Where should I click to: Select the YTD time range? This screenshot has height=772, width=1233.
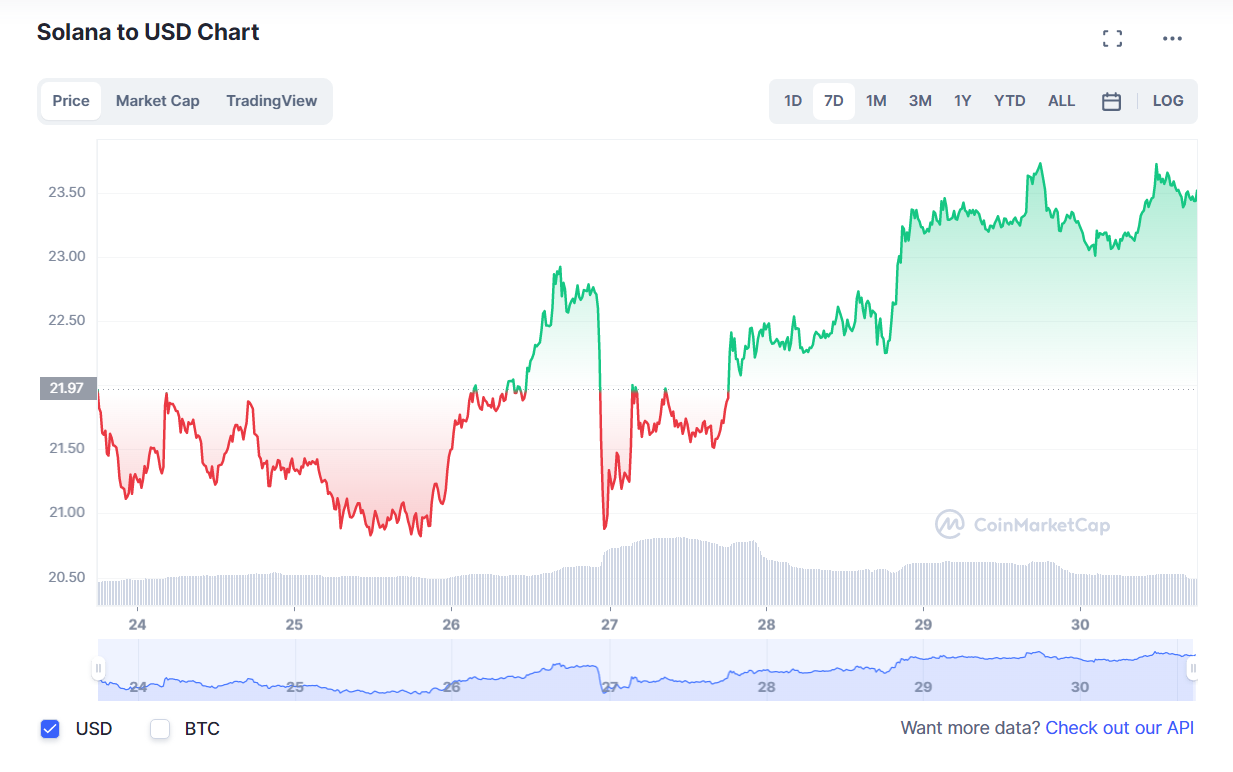tap(1009, 101)
